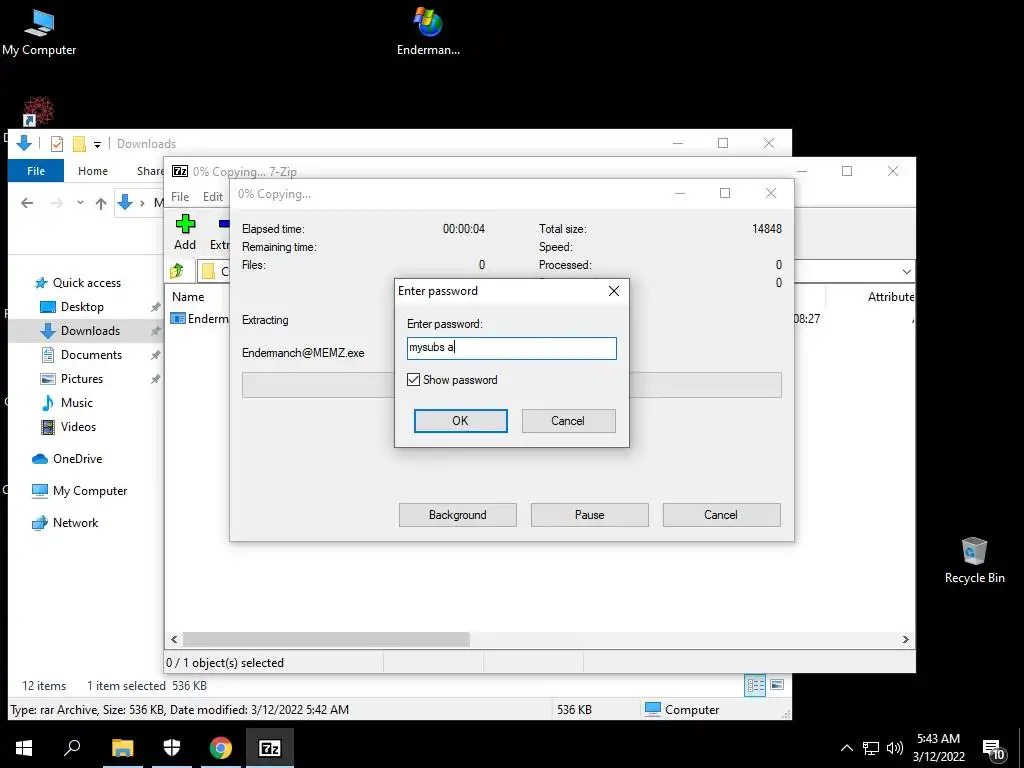Send the extraction to Background
Viewport: 1024px width, 768px height.
pyautogui.click(x=457, y=515)
